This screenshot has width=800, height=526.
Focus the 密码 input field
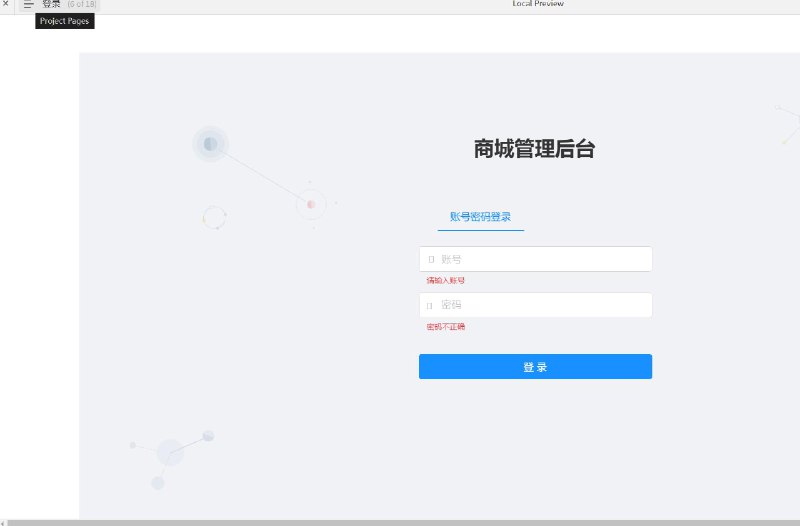click(x=535, y=305)
